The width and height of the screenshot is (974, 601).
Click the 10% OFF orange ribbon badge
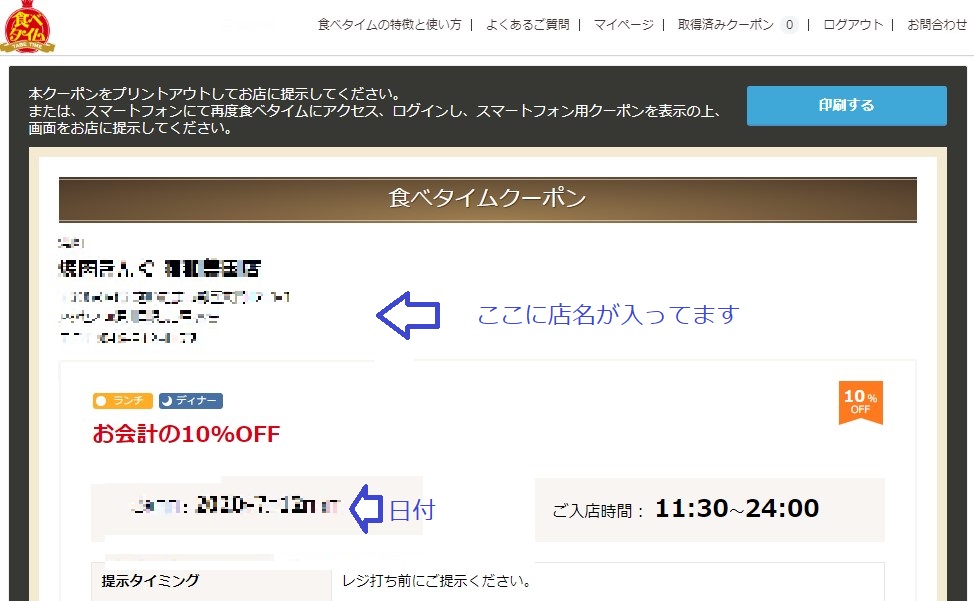pos(860,402)
